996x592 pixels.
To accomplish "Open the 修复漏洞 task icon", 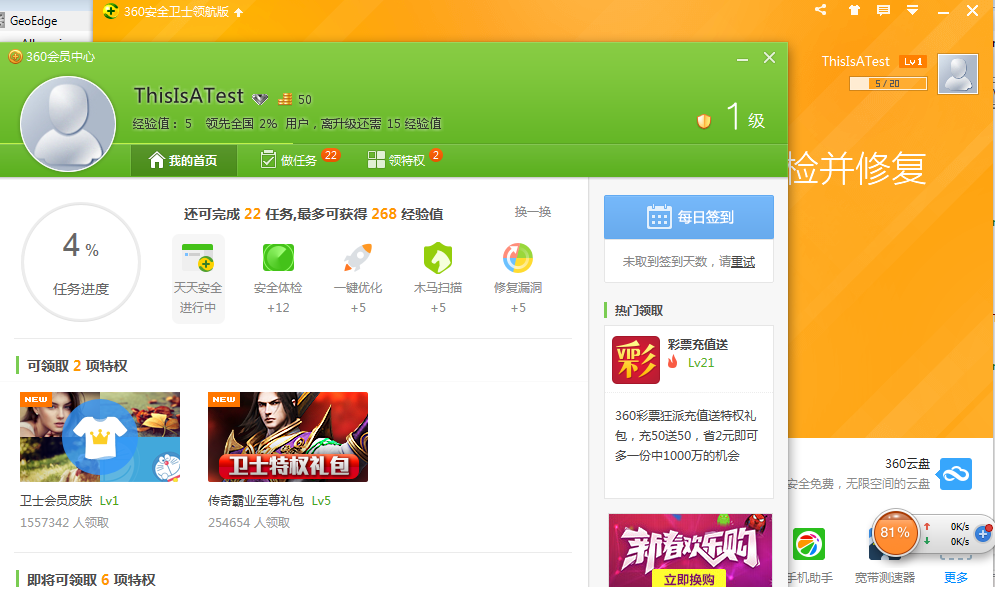I will 518,258.
